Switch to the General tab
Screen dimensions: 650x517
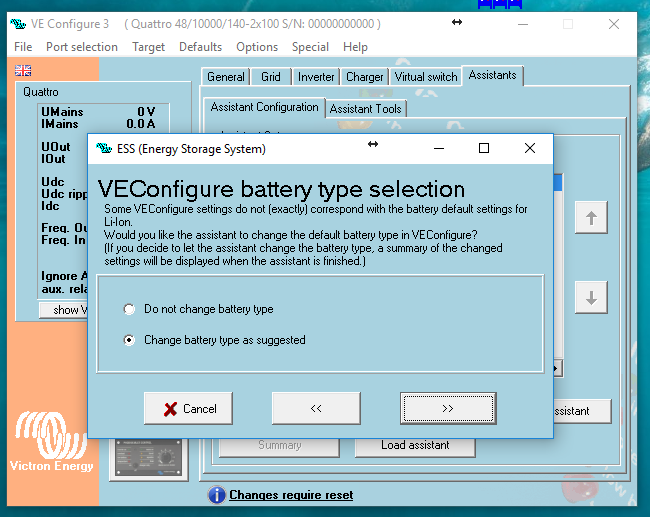coord(226,77)
